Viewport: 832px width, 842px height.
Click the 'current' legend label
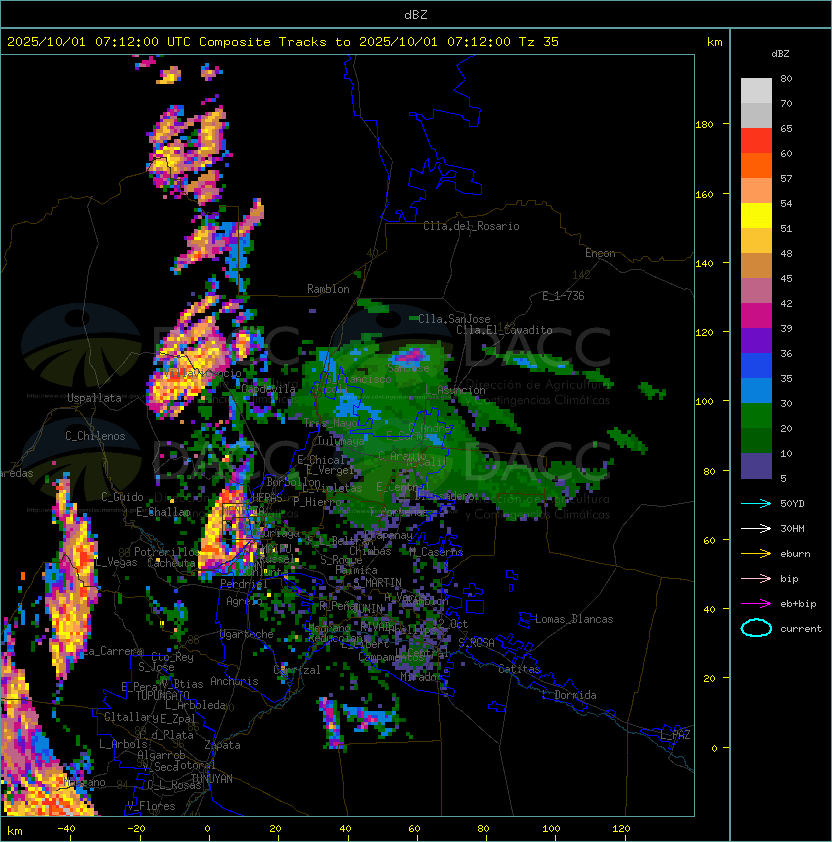[x=801, y=629]
